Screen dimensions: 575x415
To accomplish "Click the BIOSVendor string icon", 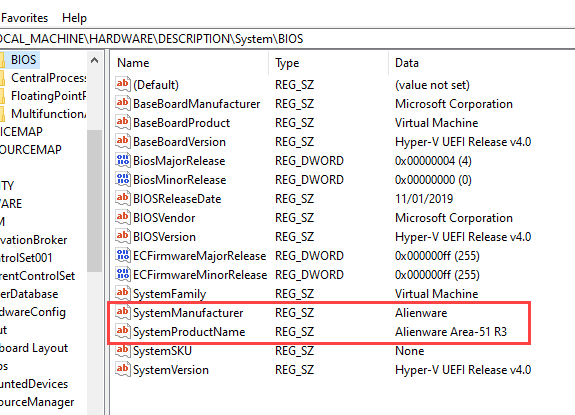I will coord(122,217).
